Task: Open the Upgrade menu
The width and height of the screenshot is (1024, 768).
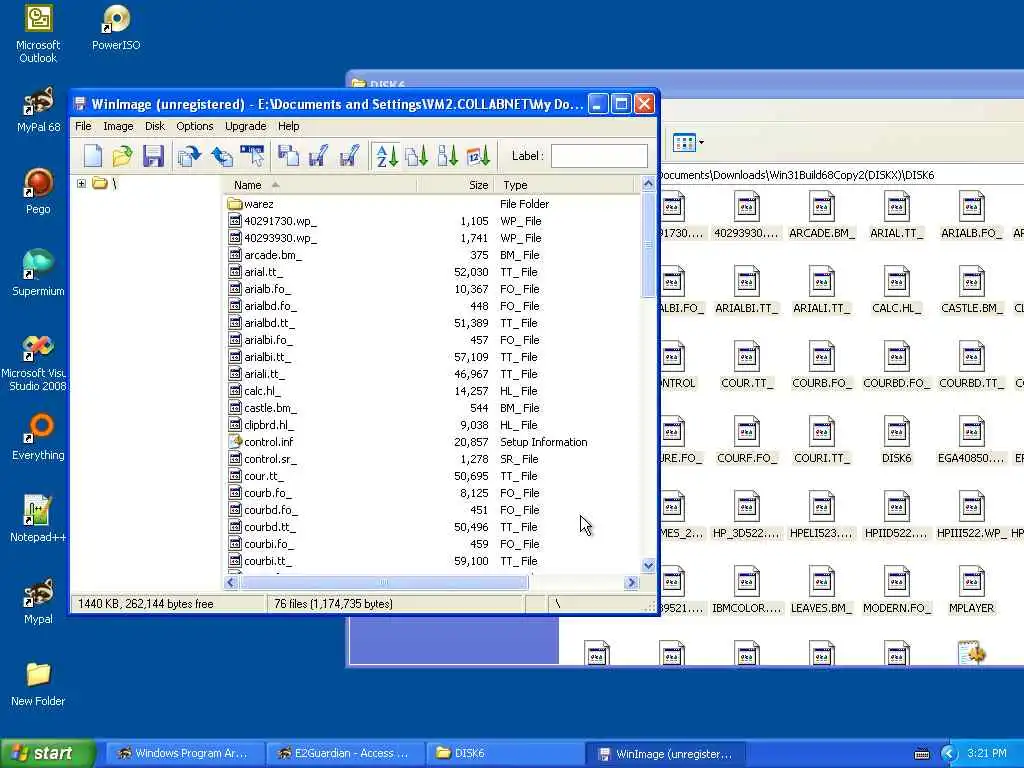Action: coord(246,126)
